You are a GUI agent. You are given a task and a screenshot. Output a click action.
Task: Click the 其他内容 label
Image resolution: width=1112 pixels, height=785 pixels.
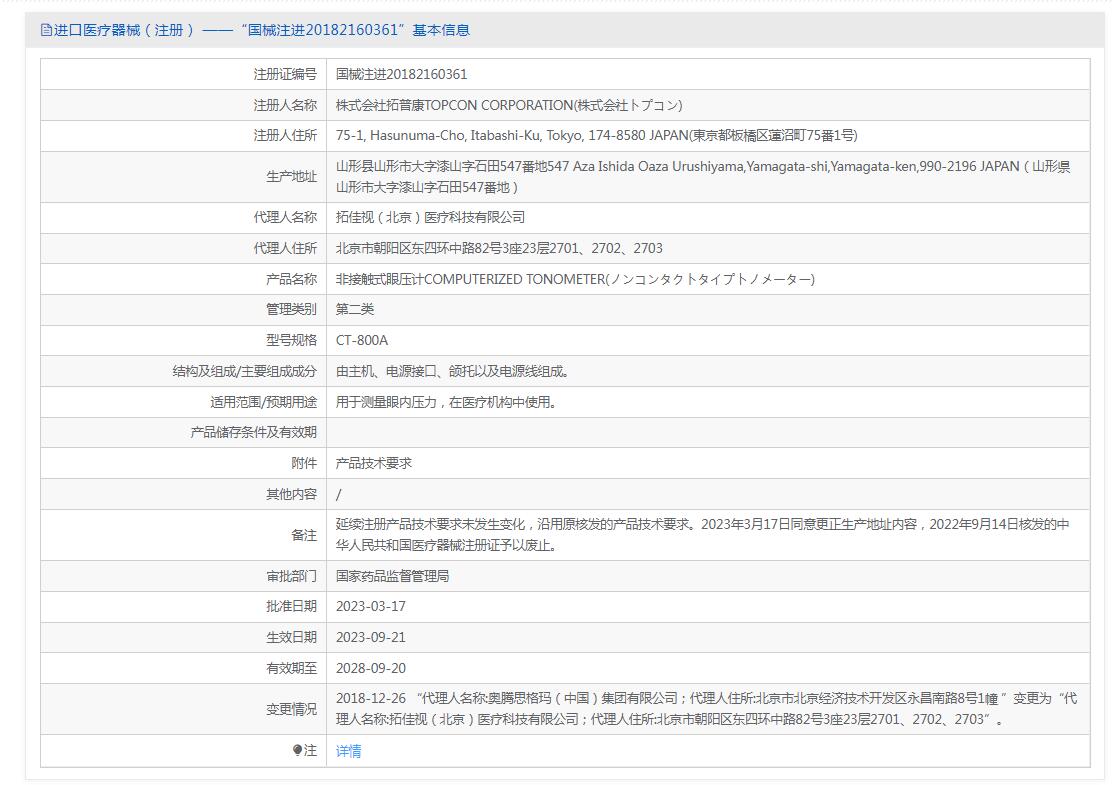[291, 494]
